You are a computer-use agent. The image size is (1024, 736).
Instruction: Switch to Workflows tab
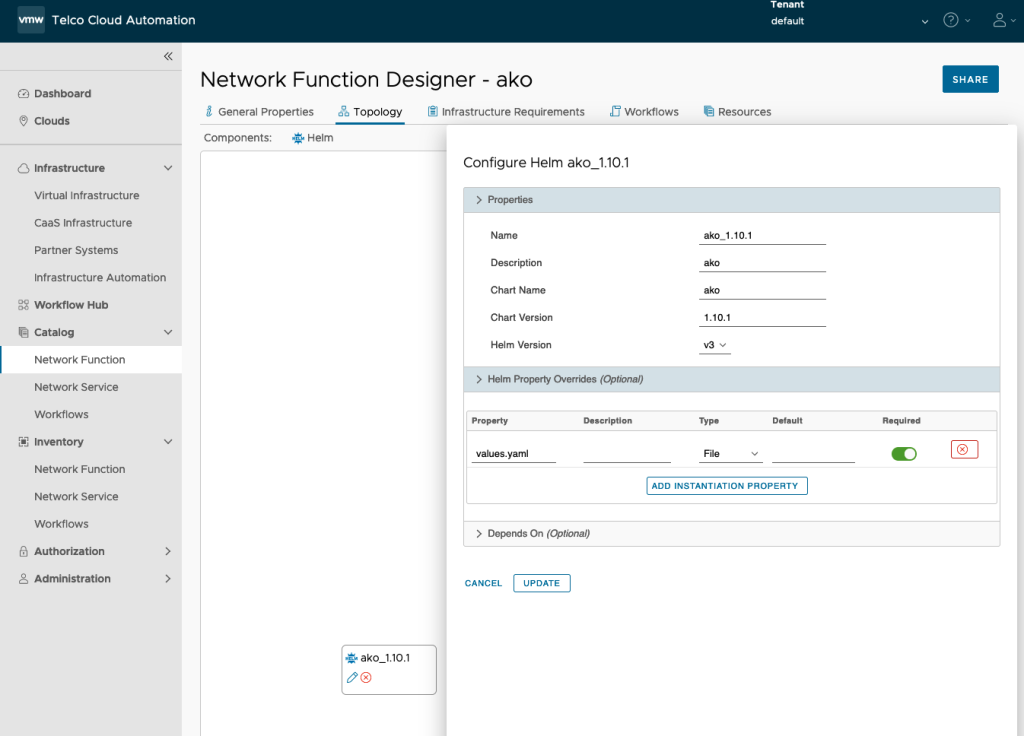pyautogui.click(x=644, y=112)
